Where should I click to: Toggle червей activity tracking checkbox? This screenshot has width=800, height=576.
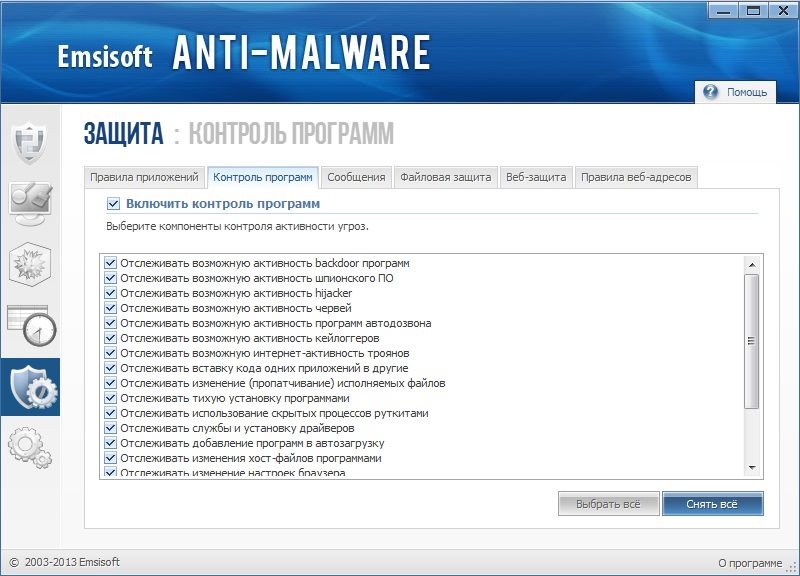[x=110, y=308]
